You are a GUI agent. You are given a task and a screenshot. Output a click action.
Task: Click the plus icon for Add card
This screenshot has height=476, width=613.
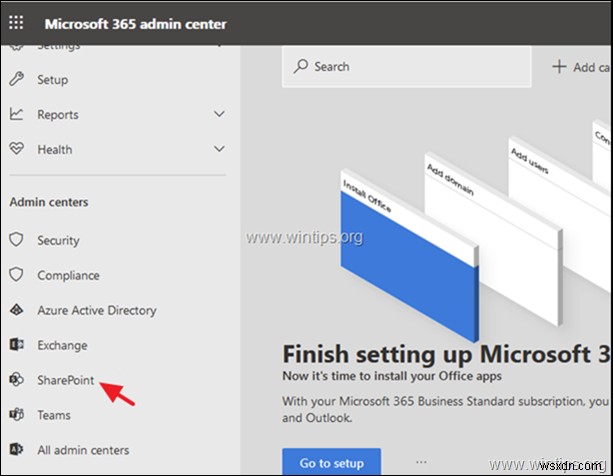tap(559, 66)
